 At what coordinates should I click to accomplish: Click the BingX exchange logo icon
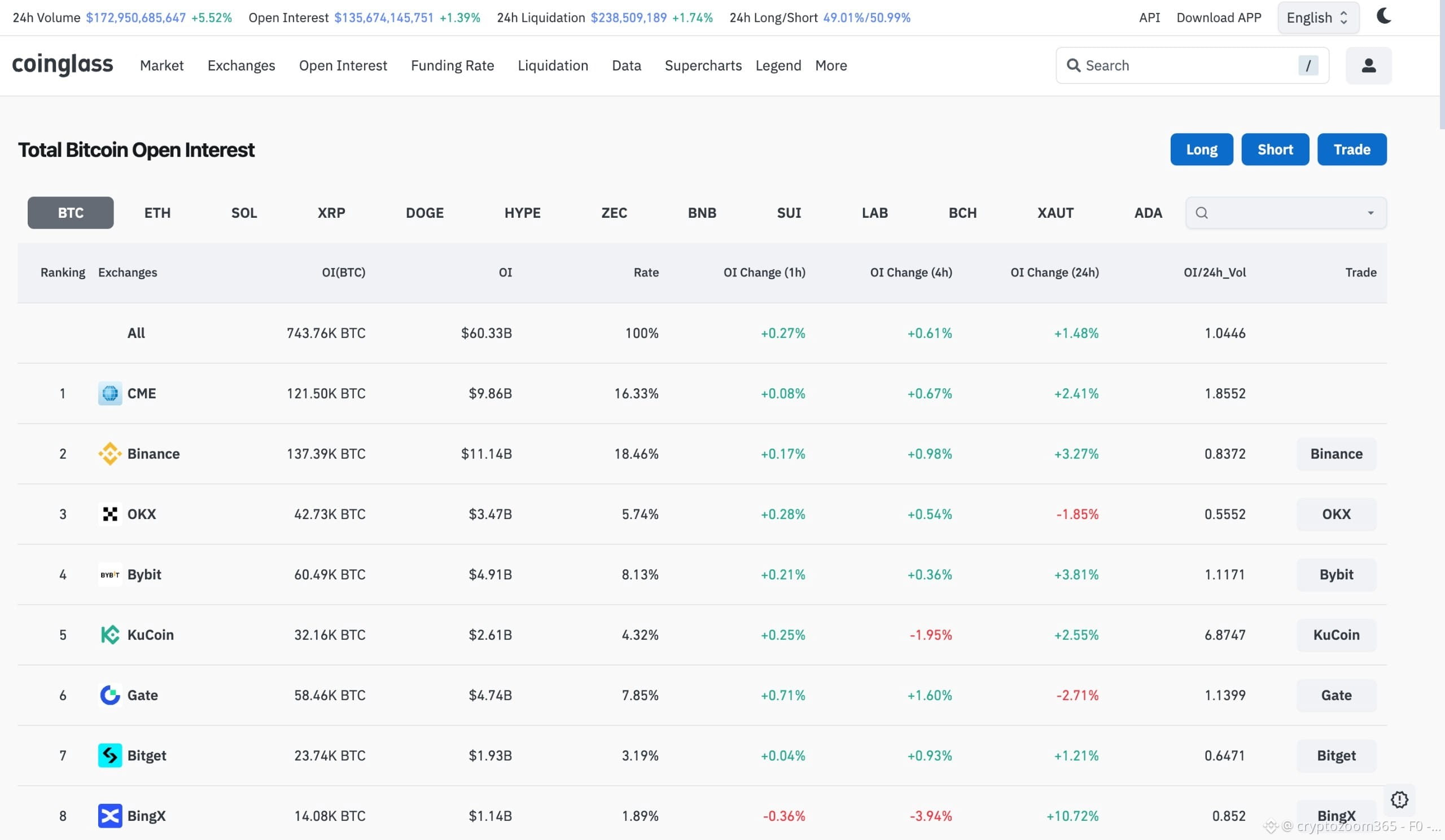click(110, 816)
